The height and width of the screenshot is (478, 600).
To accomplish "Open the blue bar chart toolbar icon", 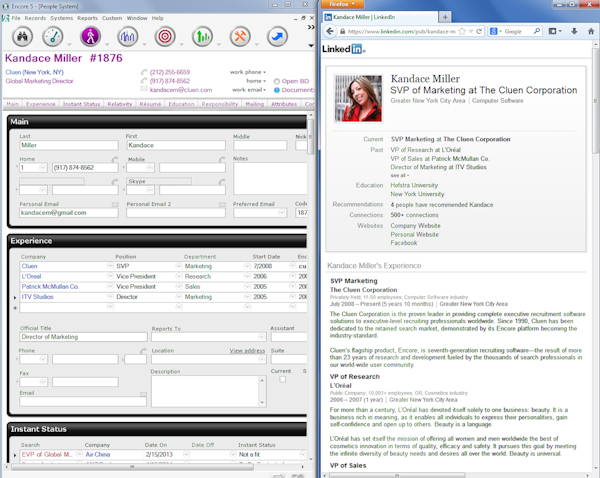I will point(127,36).
